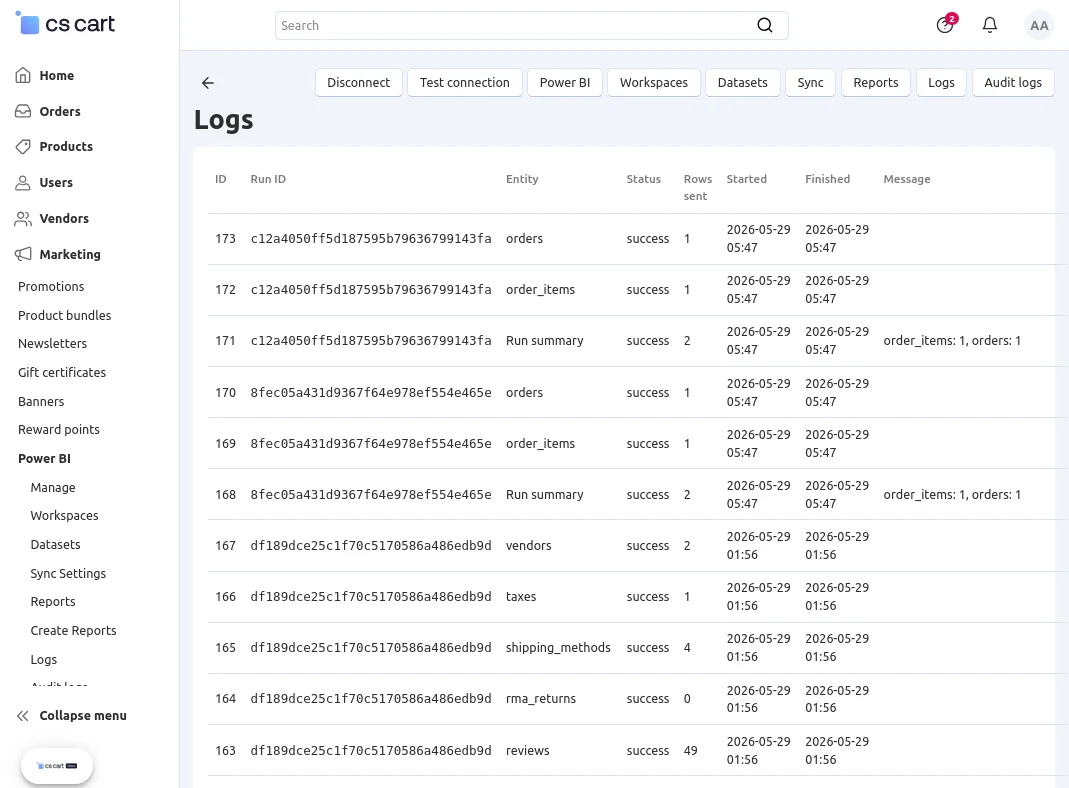This screenshot has width=1069, height=788.
Task: Select Power BI sidebar section
Action: click(44, 459)
